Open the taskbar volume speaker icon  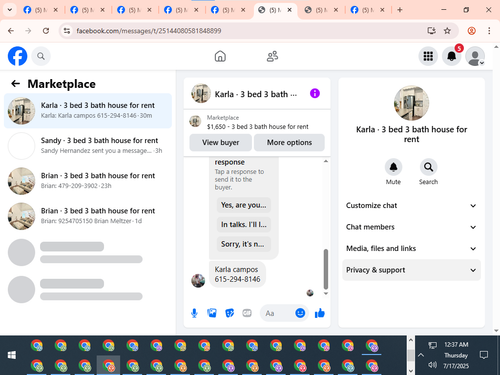[x=432, y=365]
